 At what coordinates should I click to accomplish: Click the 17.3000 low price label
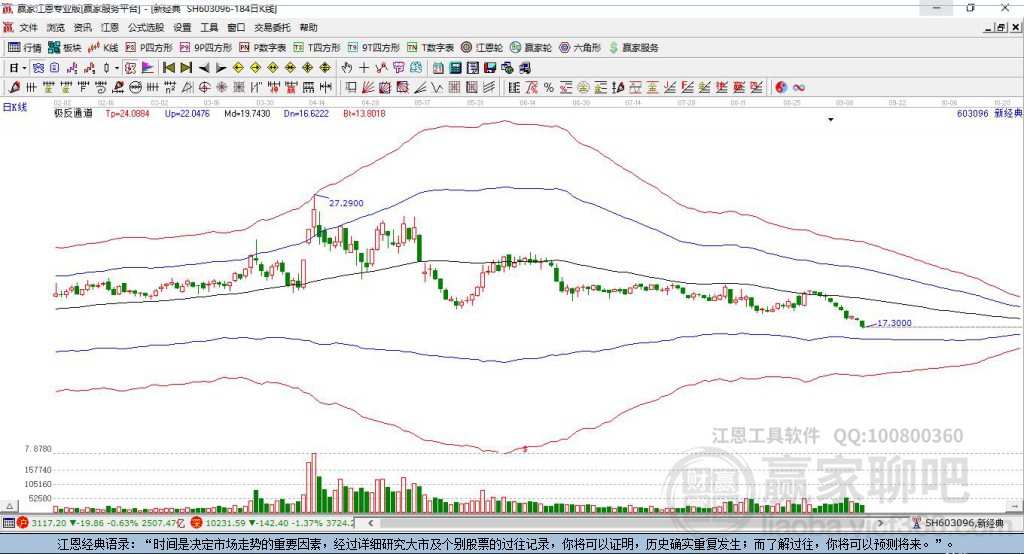pos(894,323)
